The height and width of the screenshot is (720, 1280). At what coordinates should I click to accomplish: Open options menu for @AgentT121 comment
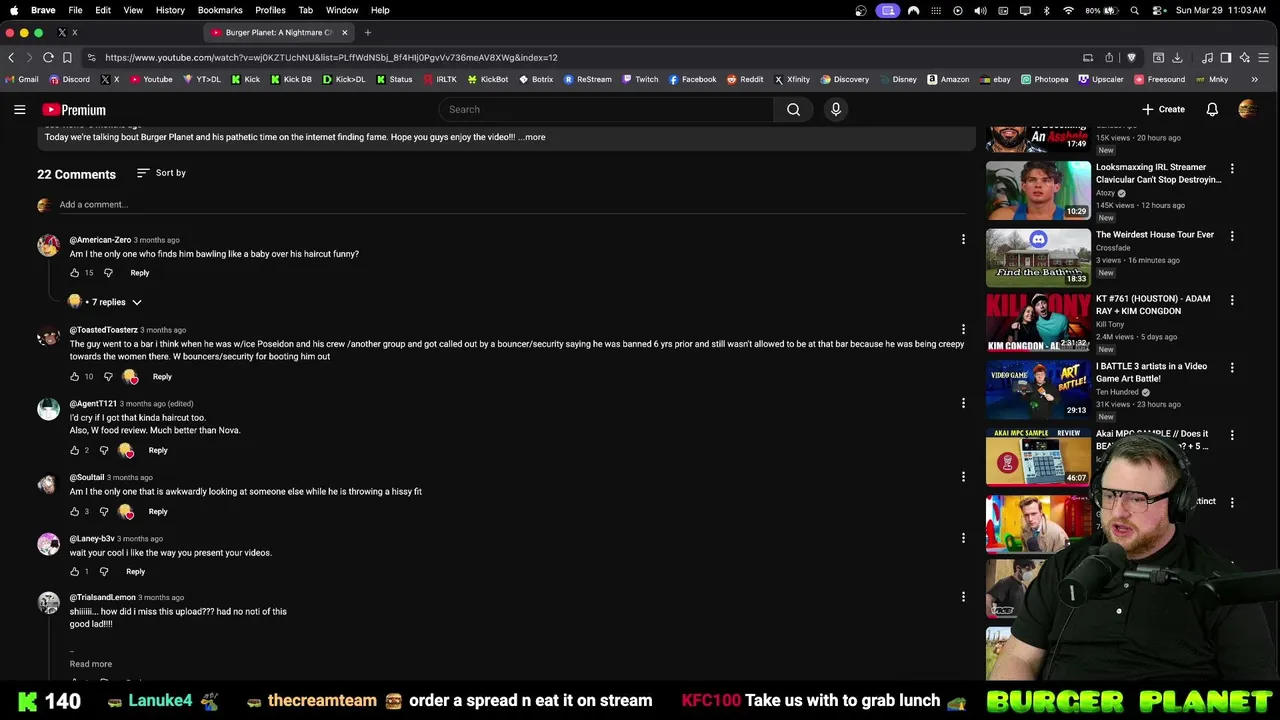pos(963,403)
